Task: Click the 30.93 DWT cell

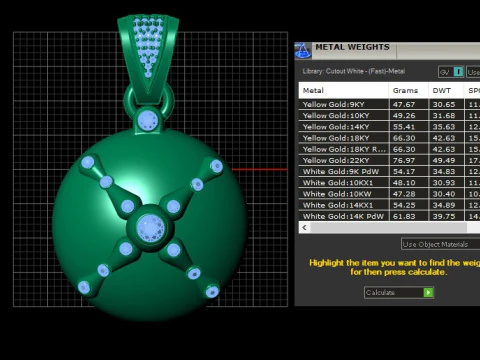Action: pos(446,183)
